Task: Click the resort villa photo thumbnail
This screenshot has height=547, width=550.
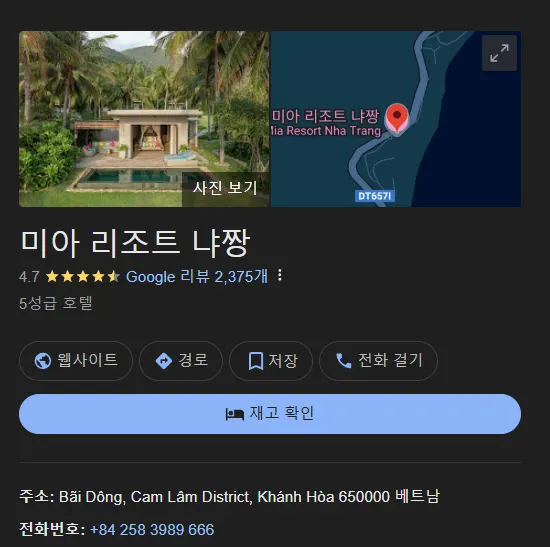Action: click(144, 119)
